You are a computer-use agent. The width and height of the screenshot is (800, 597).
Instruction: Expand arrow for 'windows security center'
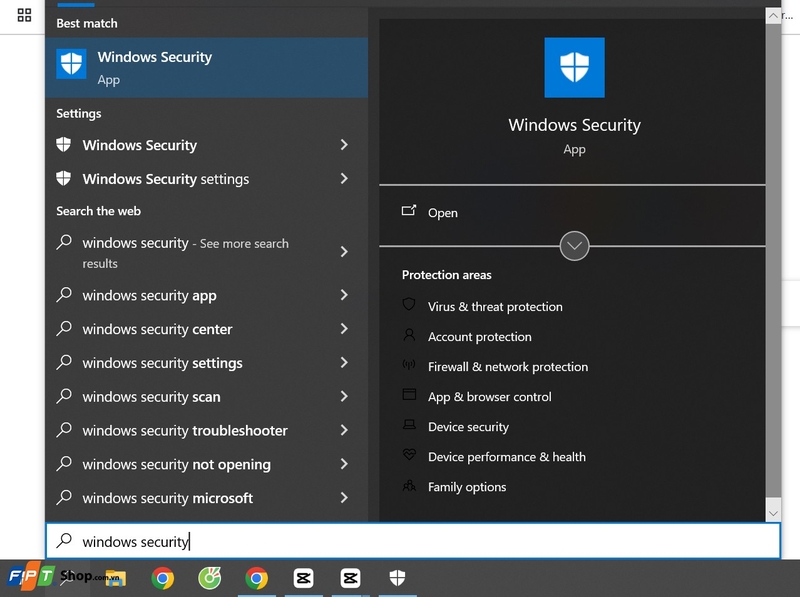(344, 329)
